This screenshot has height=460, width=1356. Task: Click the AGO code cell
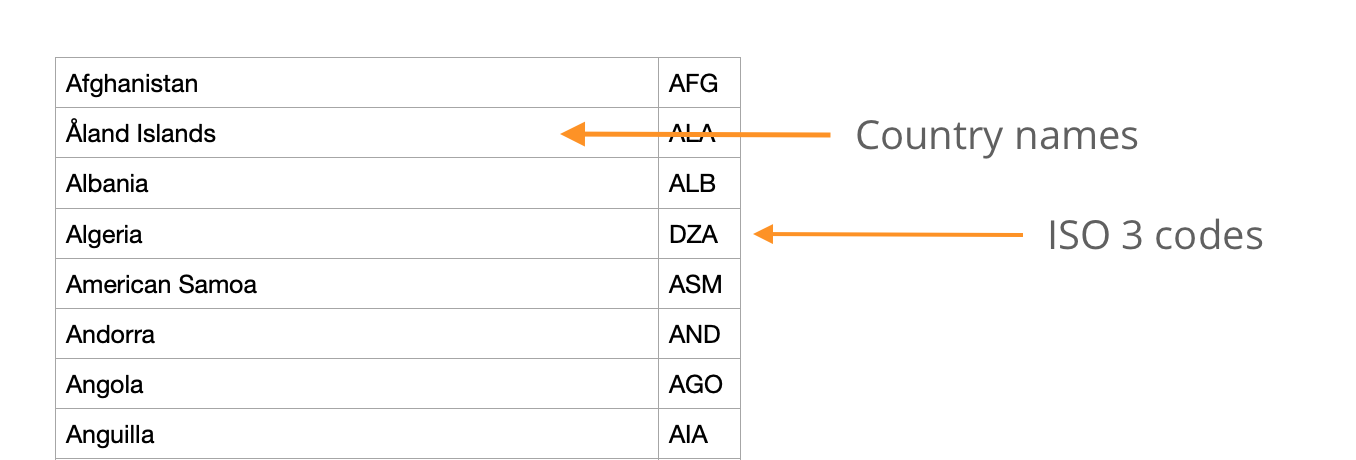pos(696,385)
